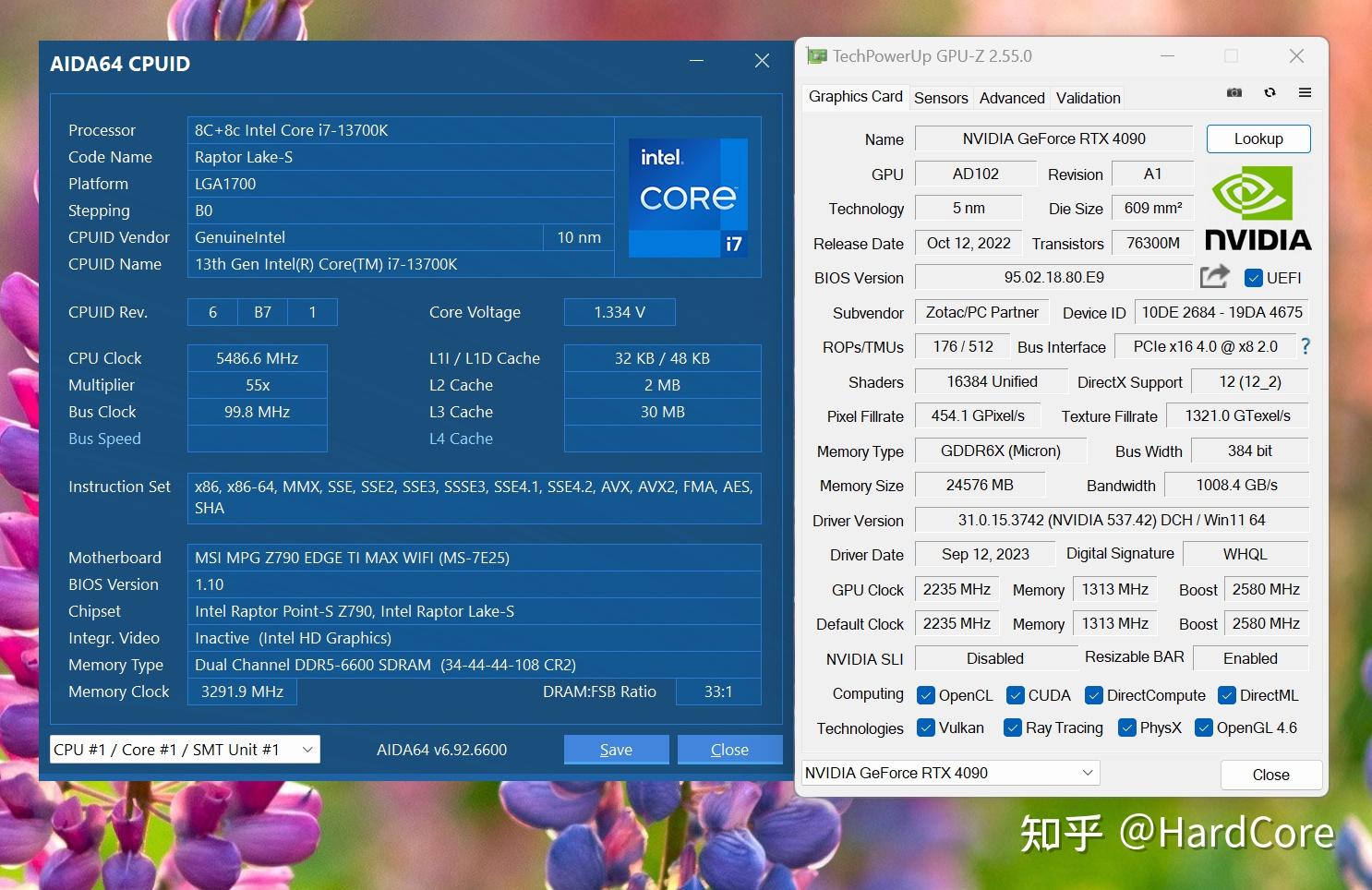This screenshot has width=1372, height=890.
Task: Click the Bus Width value 384 bit
Action: click(1250, 451)
